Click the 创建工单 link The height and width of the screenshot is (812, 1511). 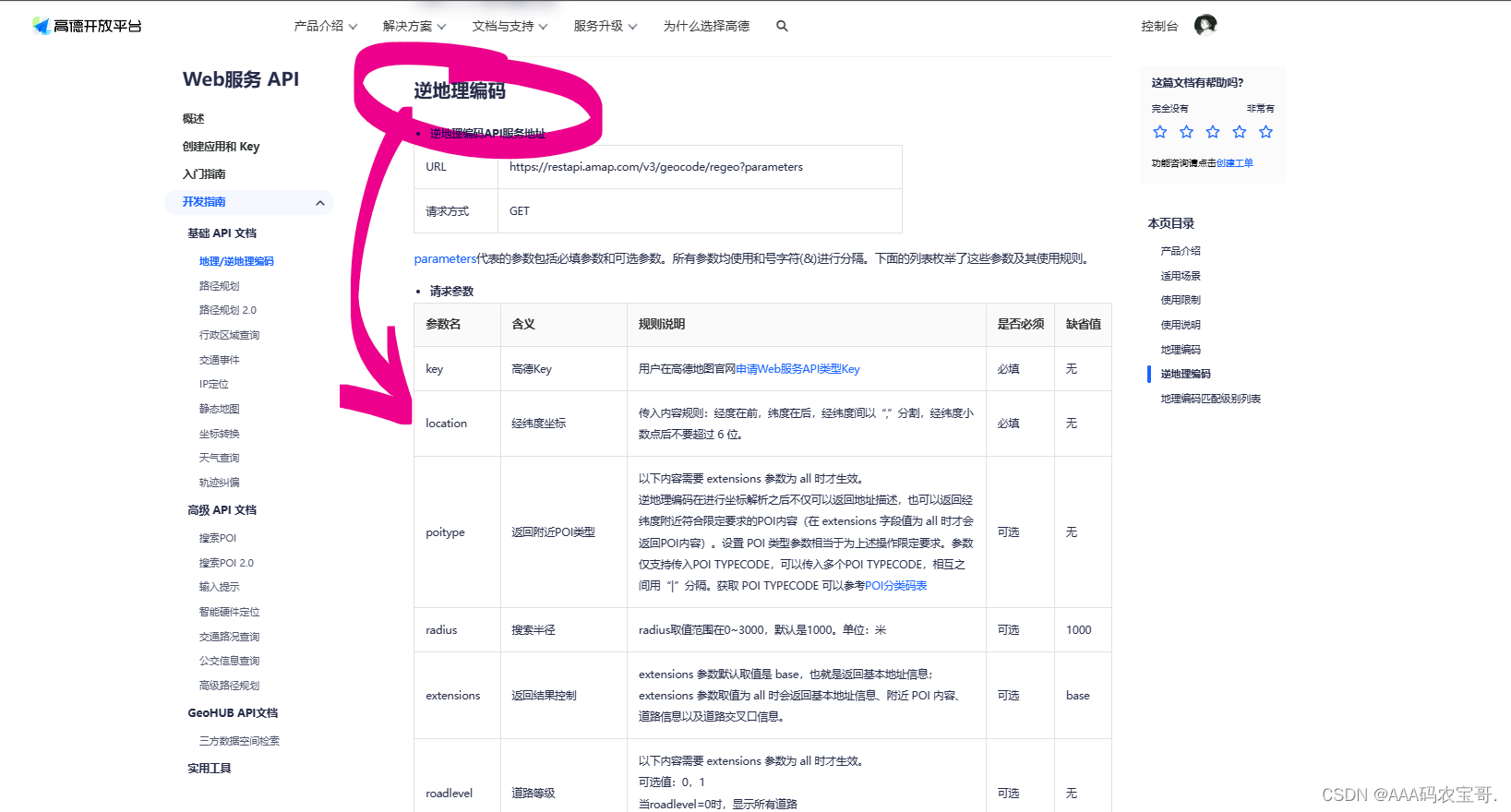click(x=1235, y=163)
